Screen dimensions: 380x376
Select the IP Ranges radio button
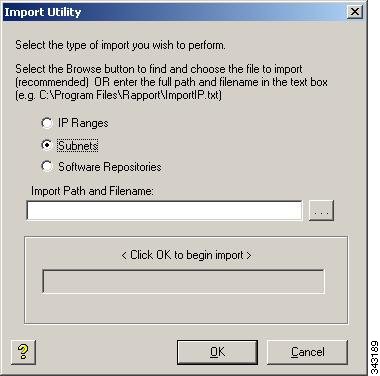coord(47,123)
